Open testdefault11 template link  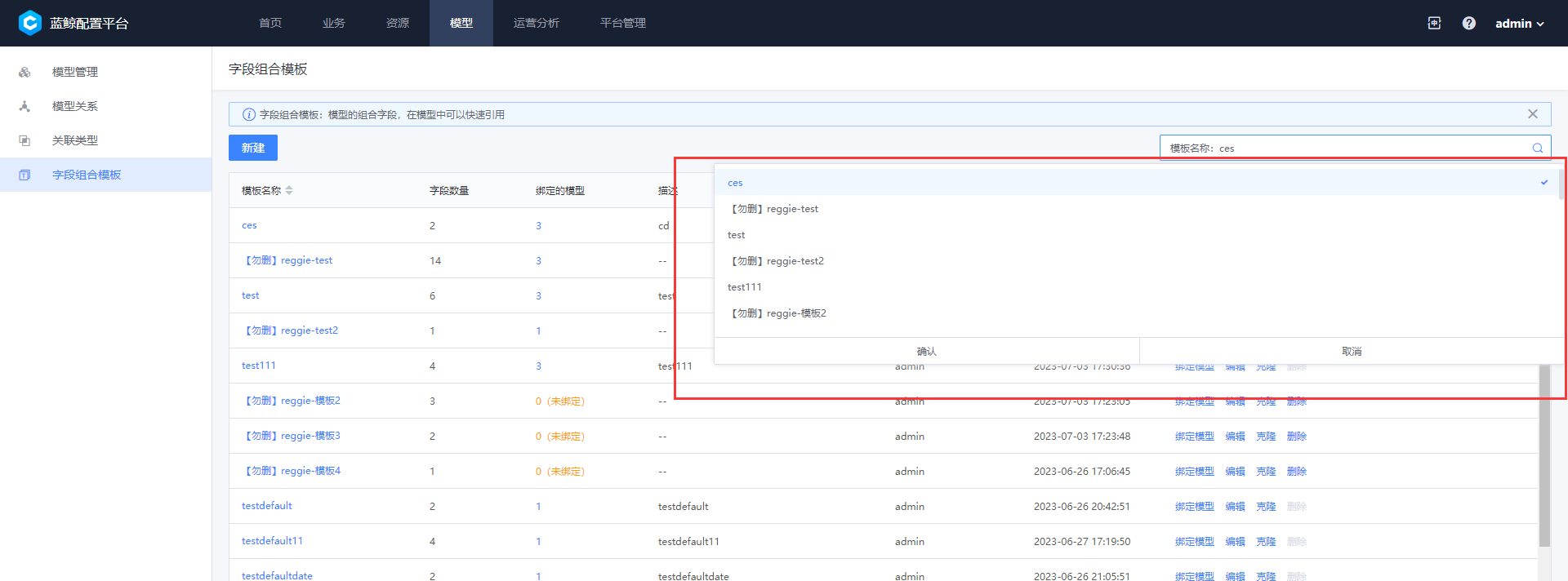coord(272,541)
